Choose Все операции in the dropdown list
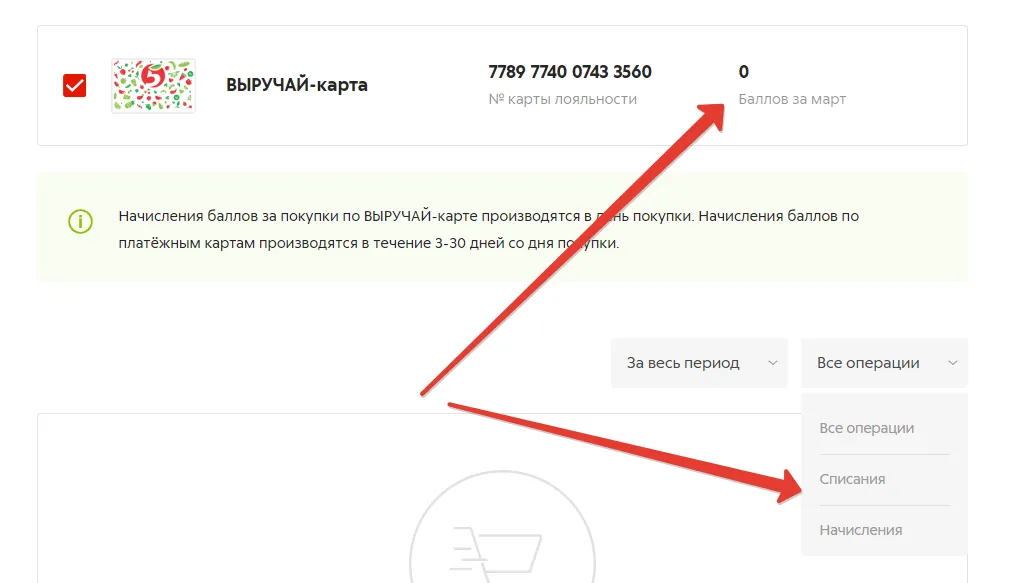 click(x=867, y=428)
